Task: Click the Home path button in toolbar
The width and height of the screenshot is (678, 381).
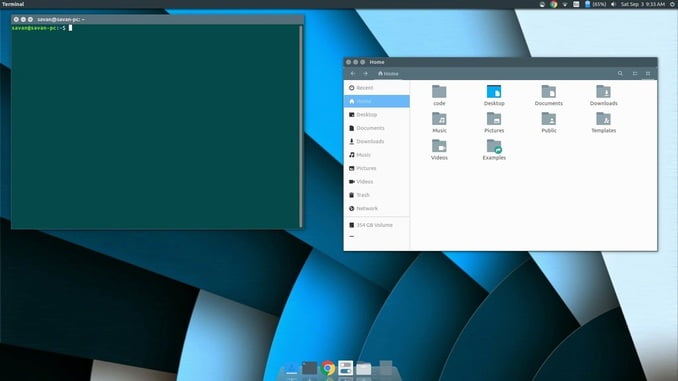Action: 388,74
